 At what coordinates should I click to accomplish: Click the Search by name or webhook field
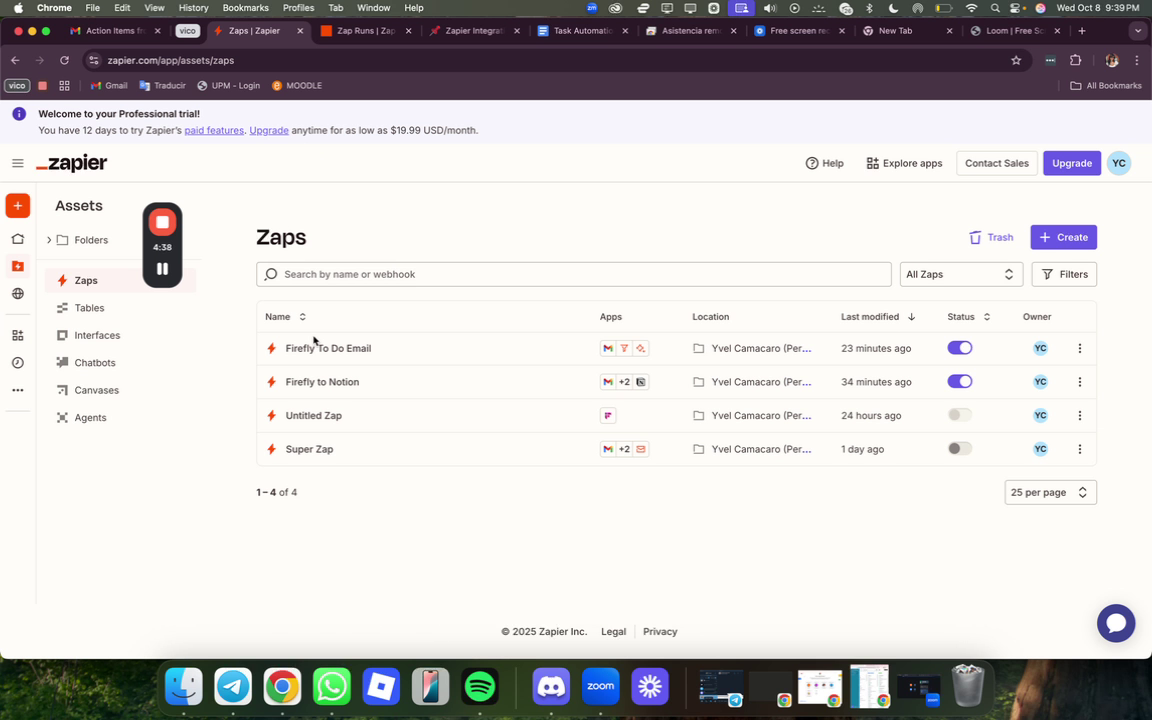(x=574, y=274)
